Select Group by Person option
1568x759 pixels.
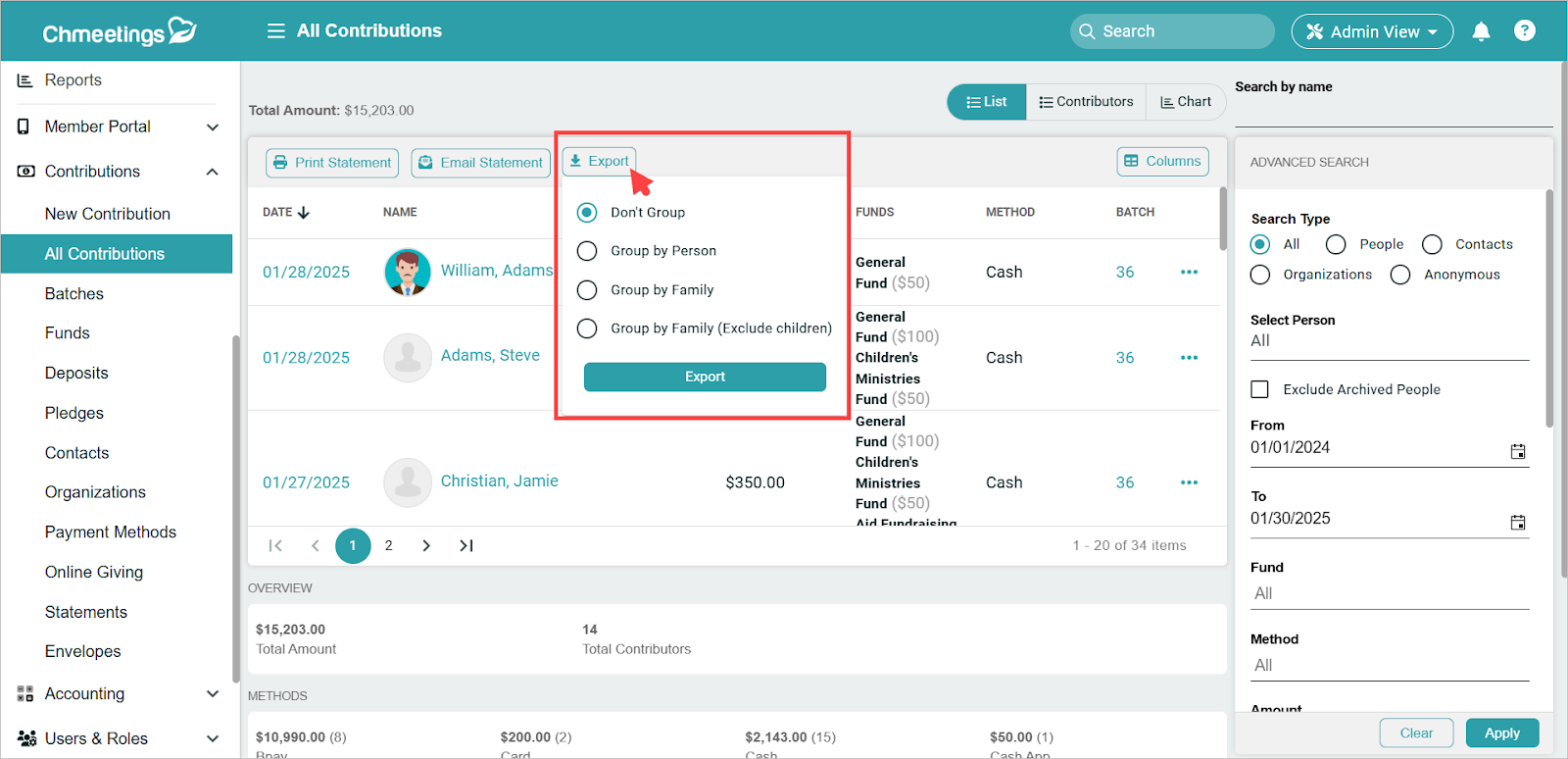[x=587, y=251]
